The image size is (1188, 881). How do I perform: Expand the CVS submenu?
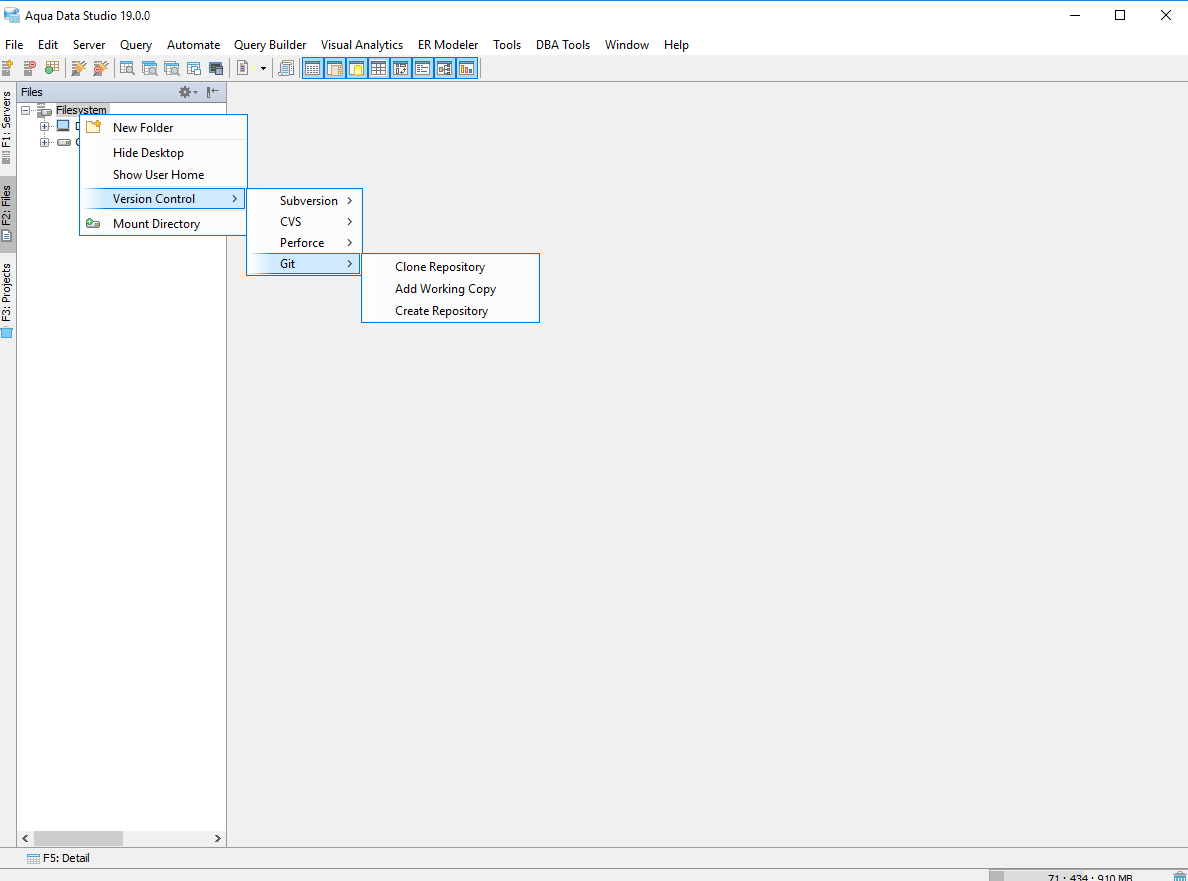point(304,221)
